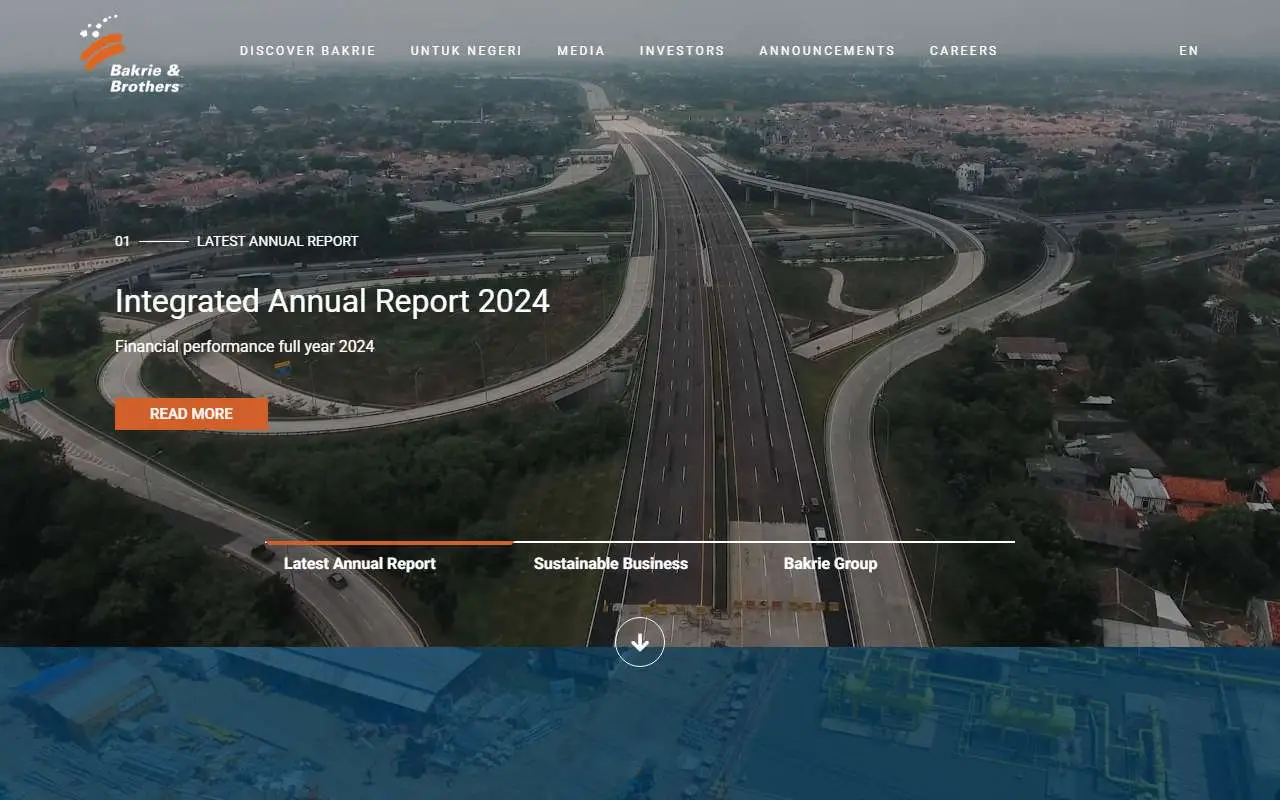This screenshot has width=1280, height=800.
Task: Click the Financial performance full year 2024 text
Action: point(245,346)
